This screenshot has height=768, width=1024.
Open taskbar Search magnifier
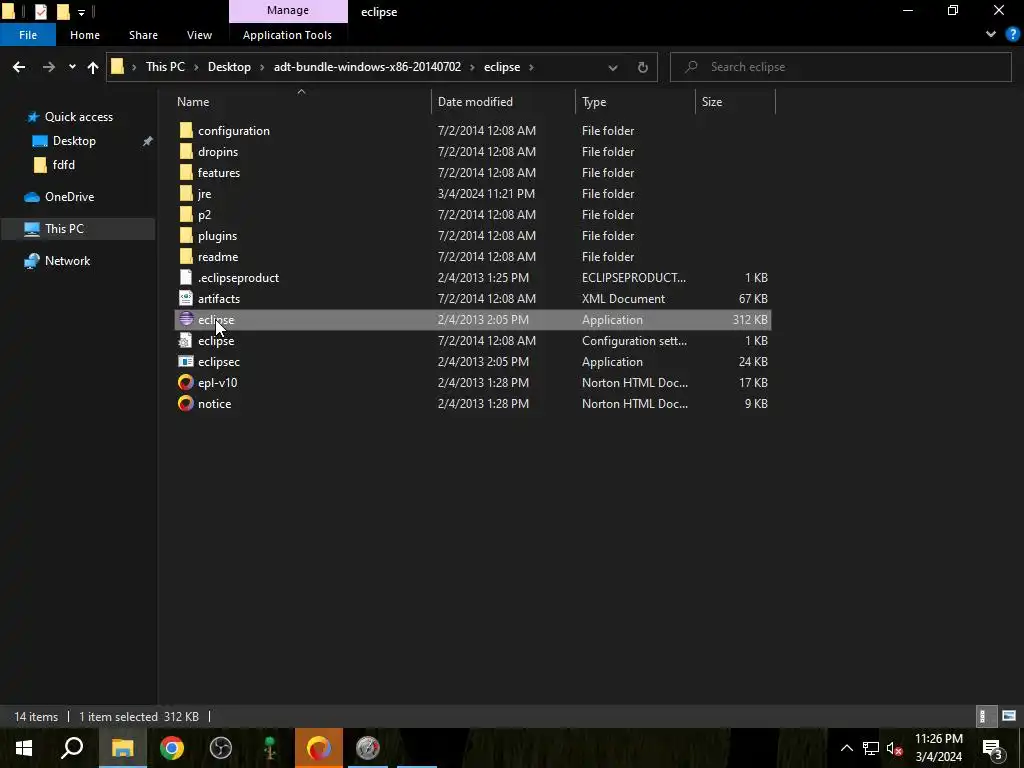[72, 748]
